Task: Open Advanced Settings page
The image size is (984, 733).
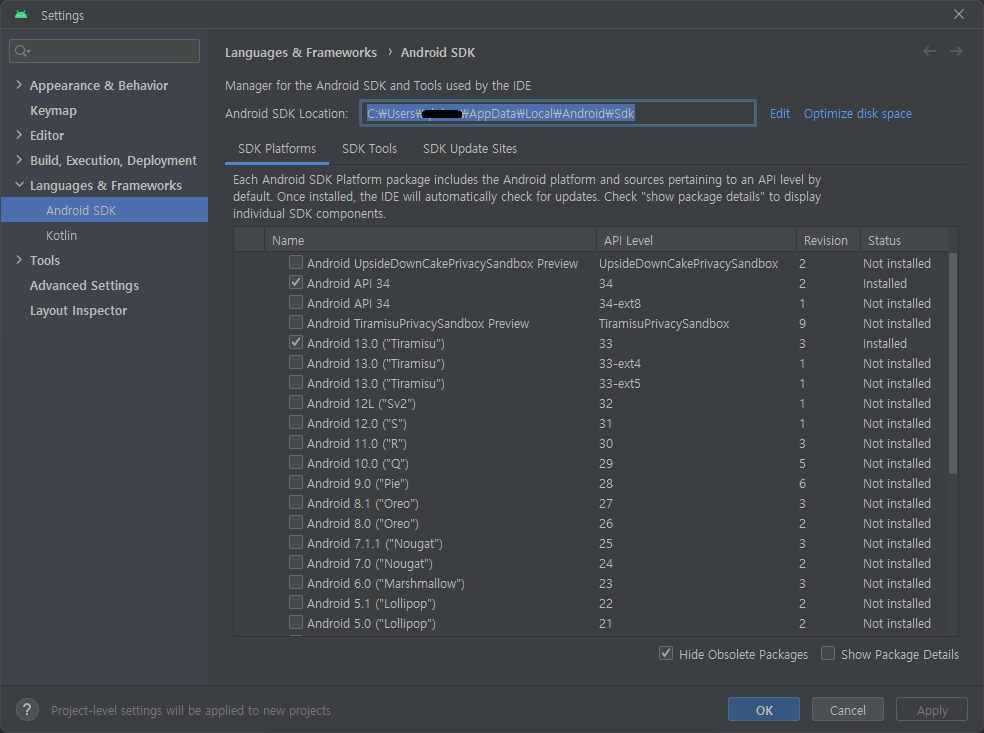Action: point(84,286)
